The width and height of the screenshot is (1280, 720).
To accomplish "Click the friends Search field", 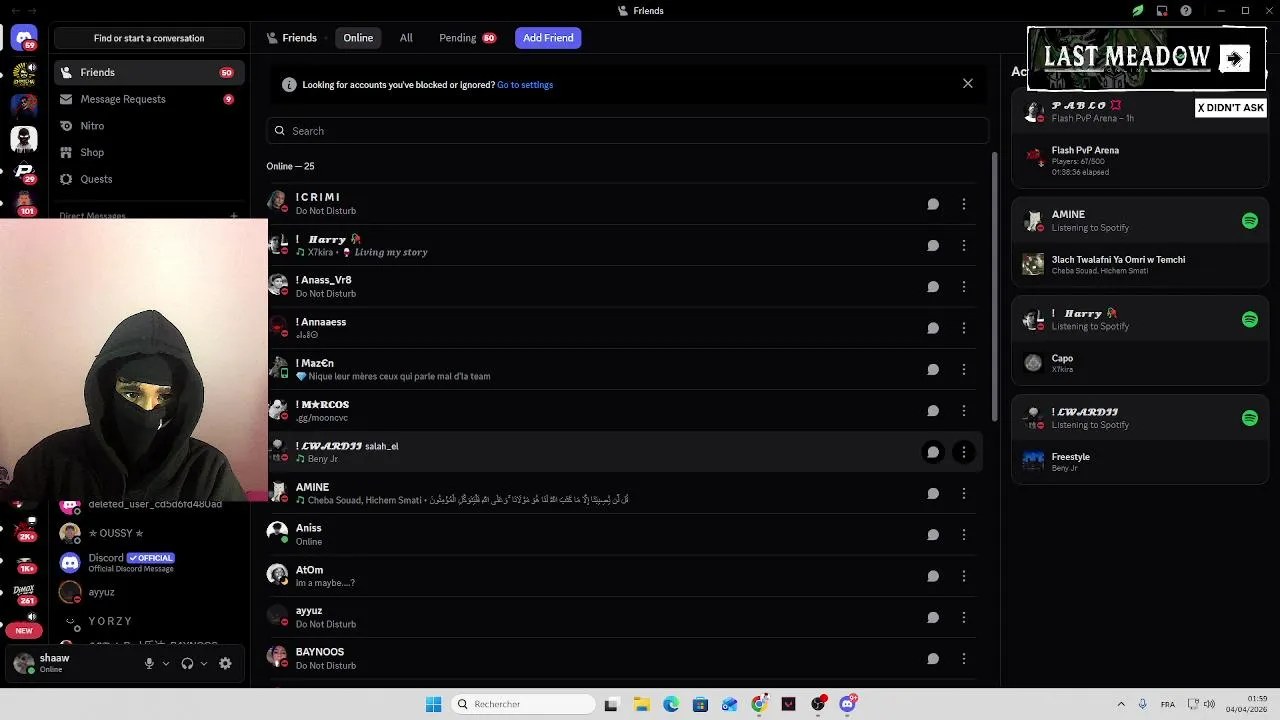I will pyautogui.click(x=628, y=131).
